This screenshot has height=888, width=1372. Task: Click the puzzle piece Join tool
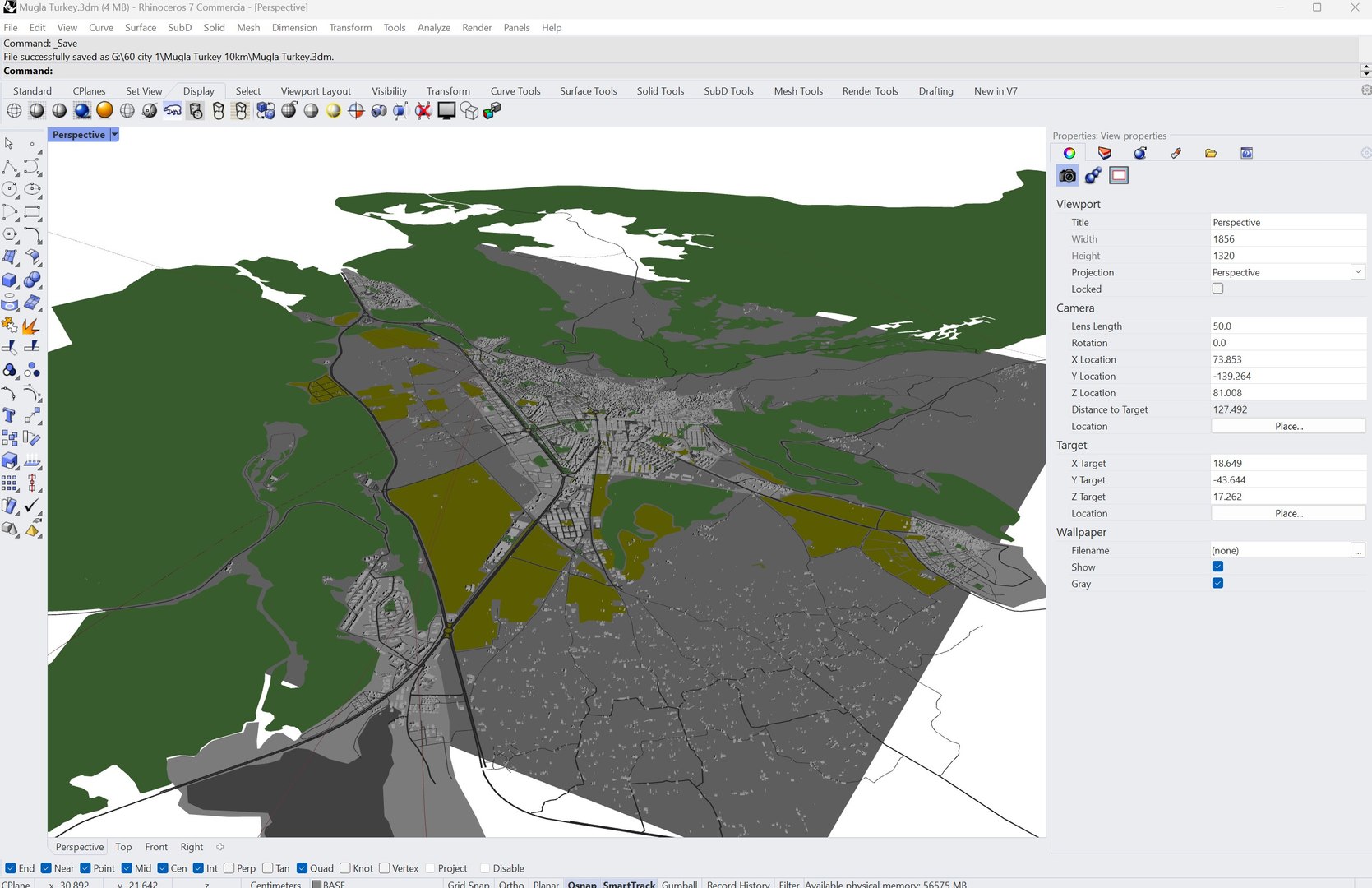[10, 326]
